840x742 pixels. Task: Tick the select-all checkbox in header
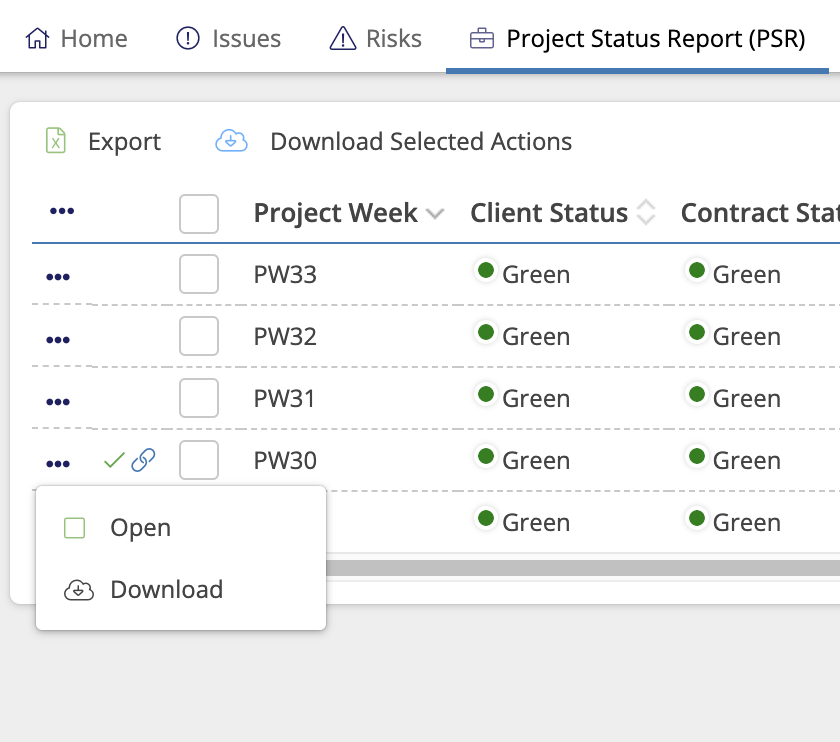tap(199, 213)
